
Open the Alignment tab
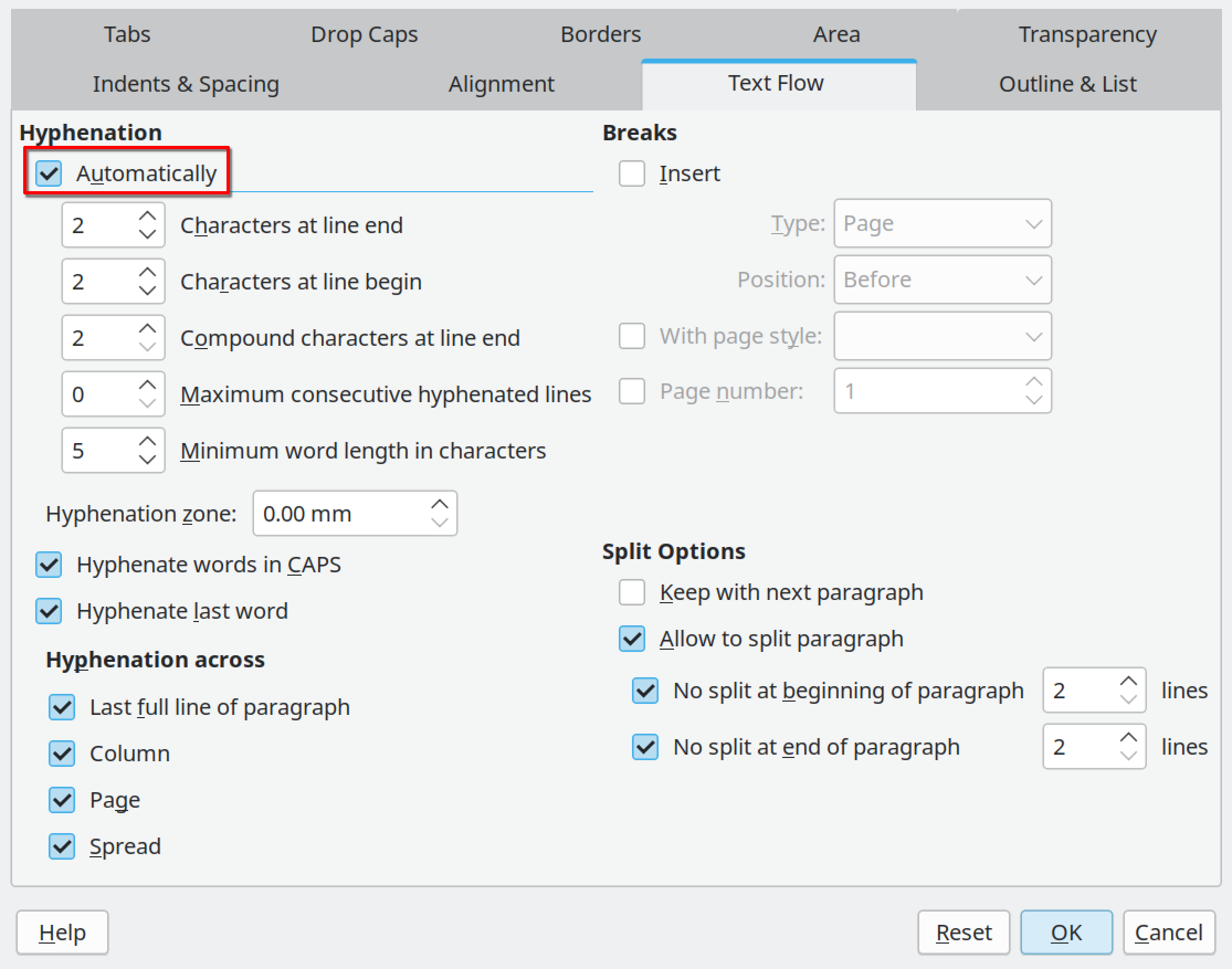[x=502, y=83]
